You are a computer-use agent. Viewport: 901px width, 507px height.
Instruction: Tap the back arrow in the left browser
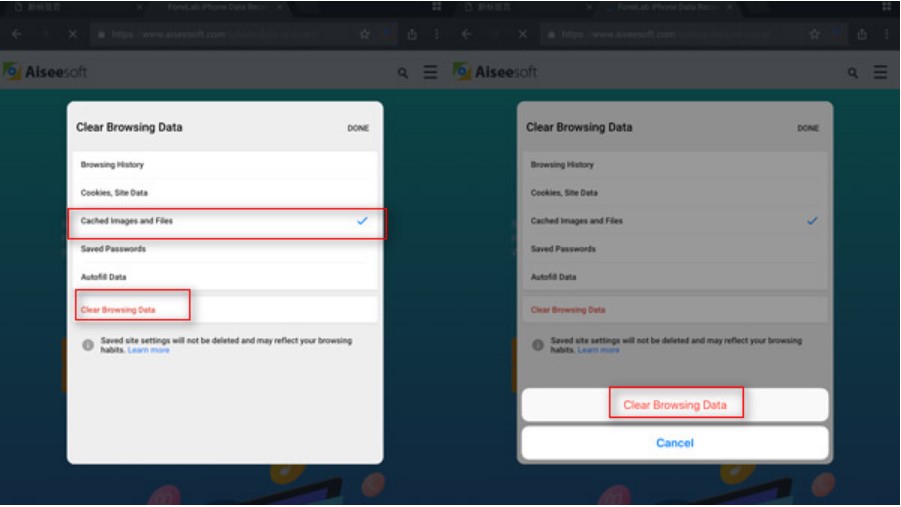pos(16,34)
